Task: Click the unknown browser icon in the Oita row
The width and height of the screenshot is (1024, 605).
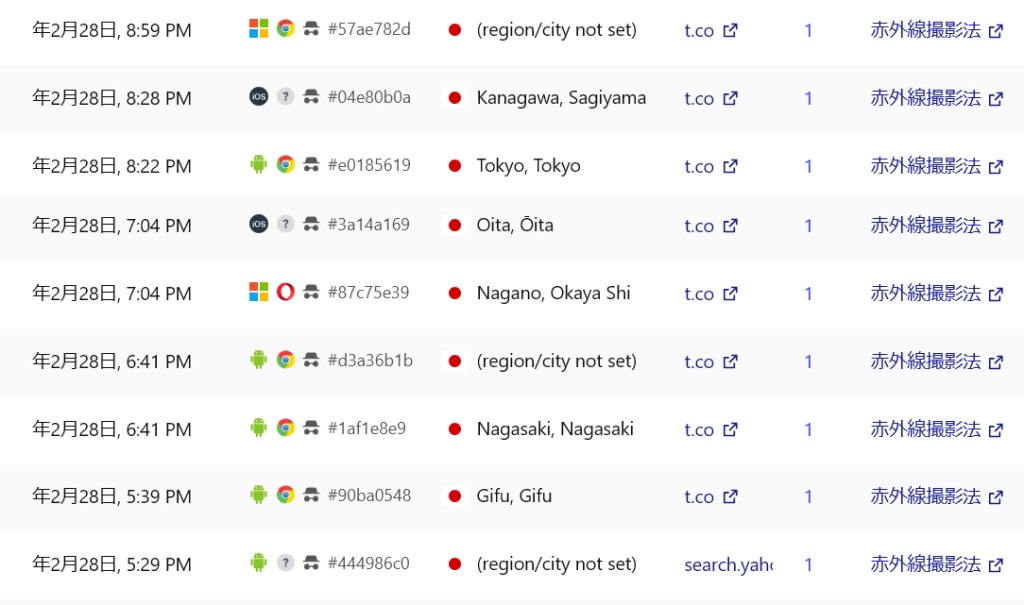Action: tap(285, 224)
